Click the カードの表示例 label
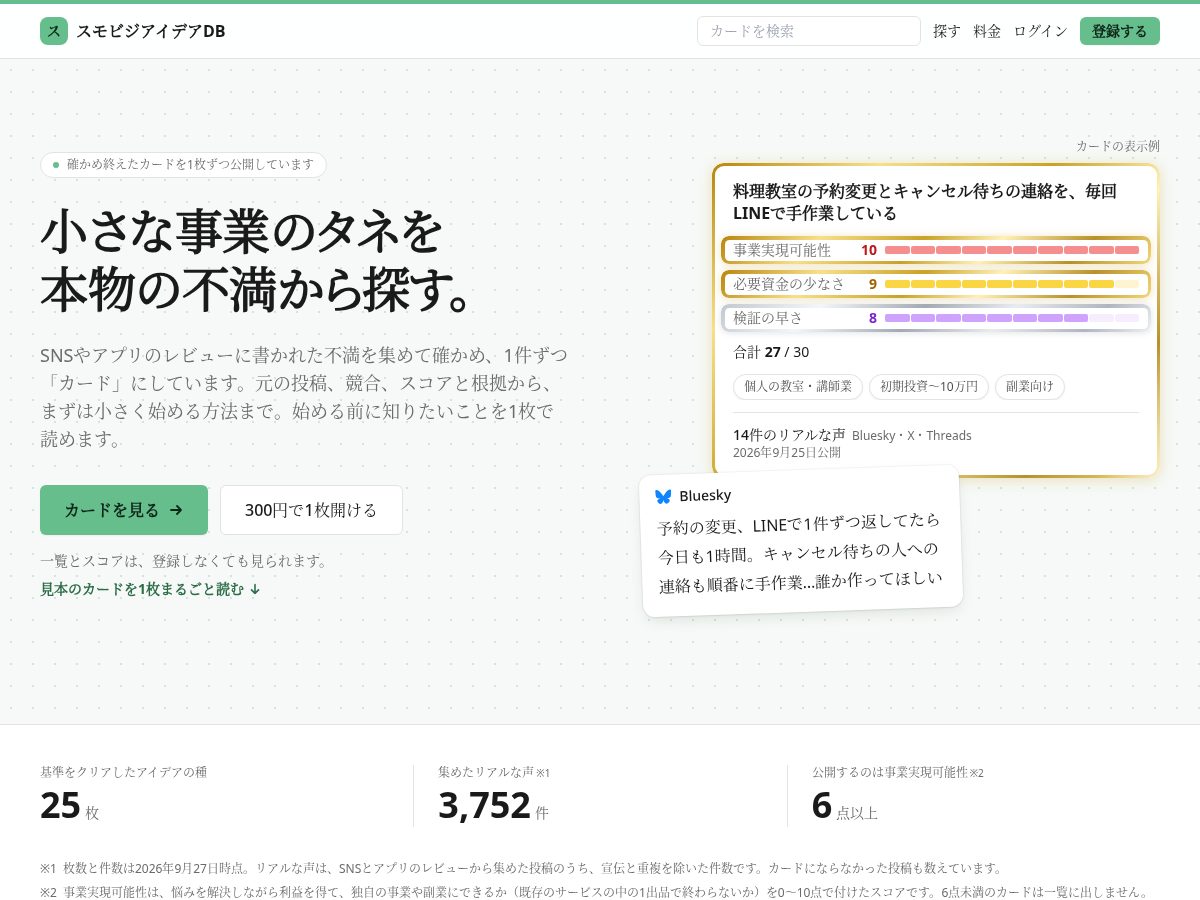 1118,146
